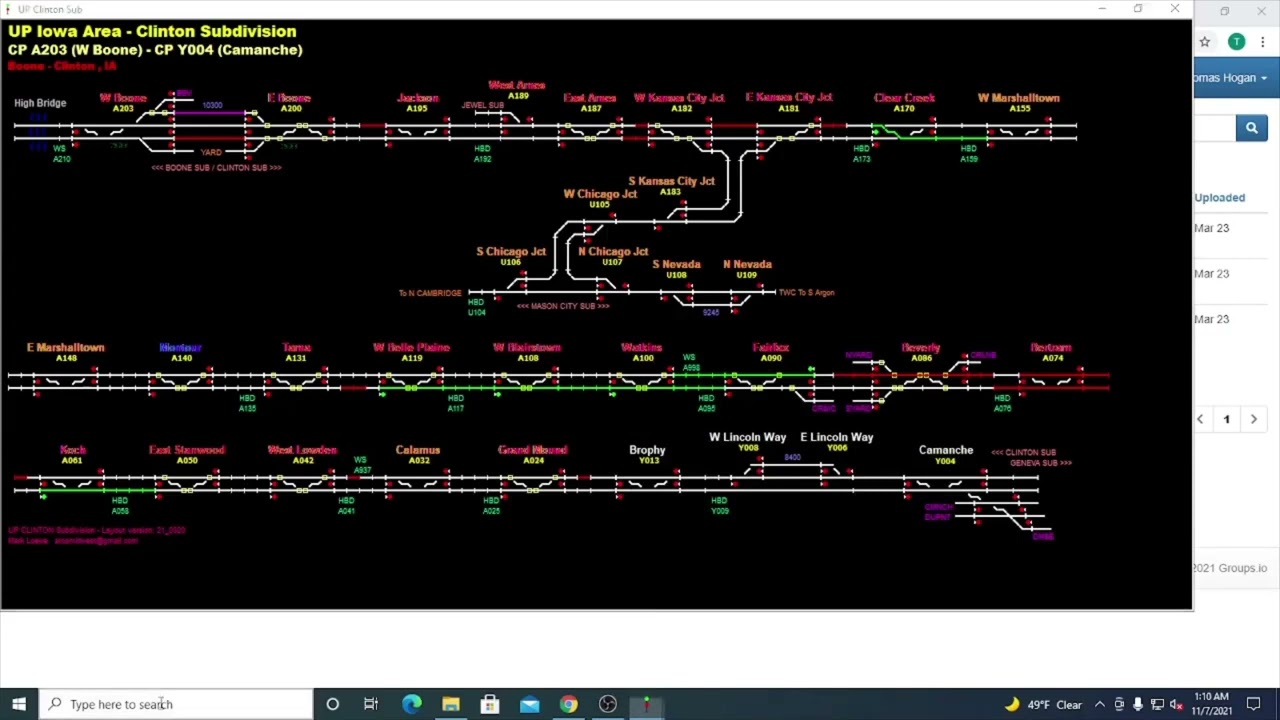Click the W Blairstown A108 label
Viewport: 1280px width, 720px height.
pyautogui.click(x=527, y=352)
